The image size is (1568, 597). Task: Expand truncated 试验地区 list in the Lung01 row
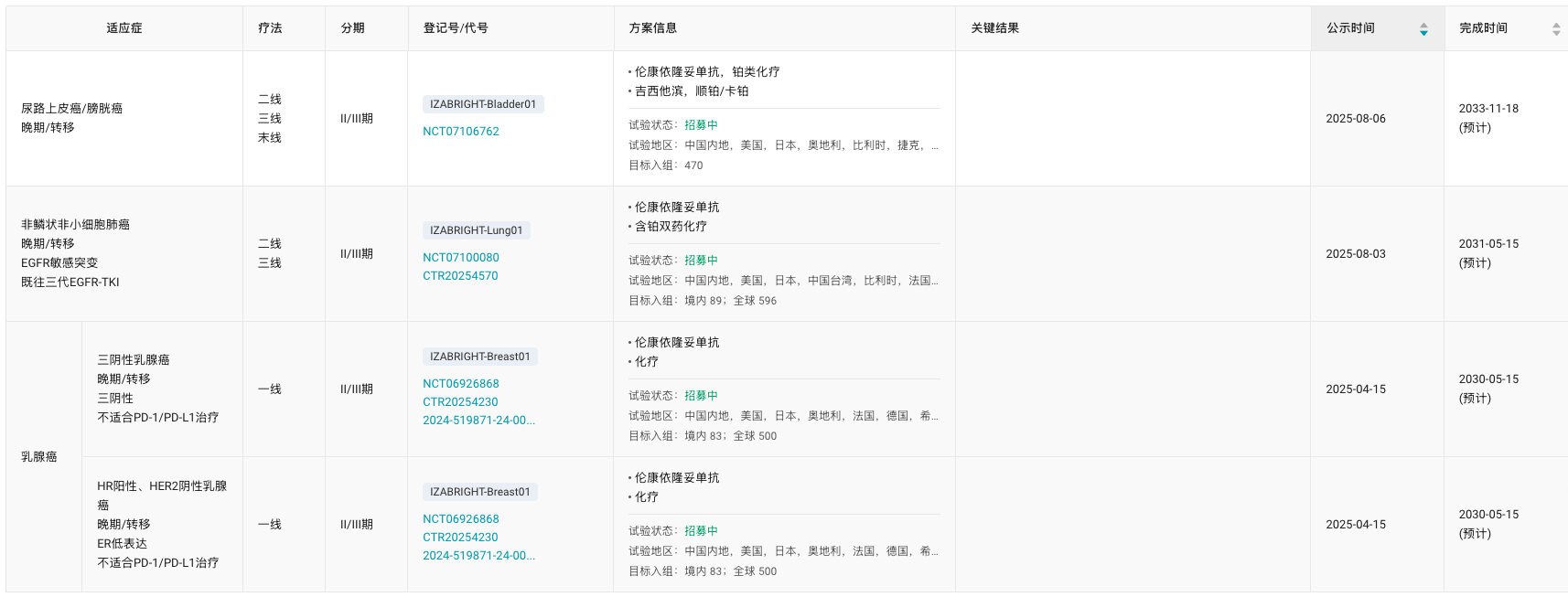[x=934, y=281]
